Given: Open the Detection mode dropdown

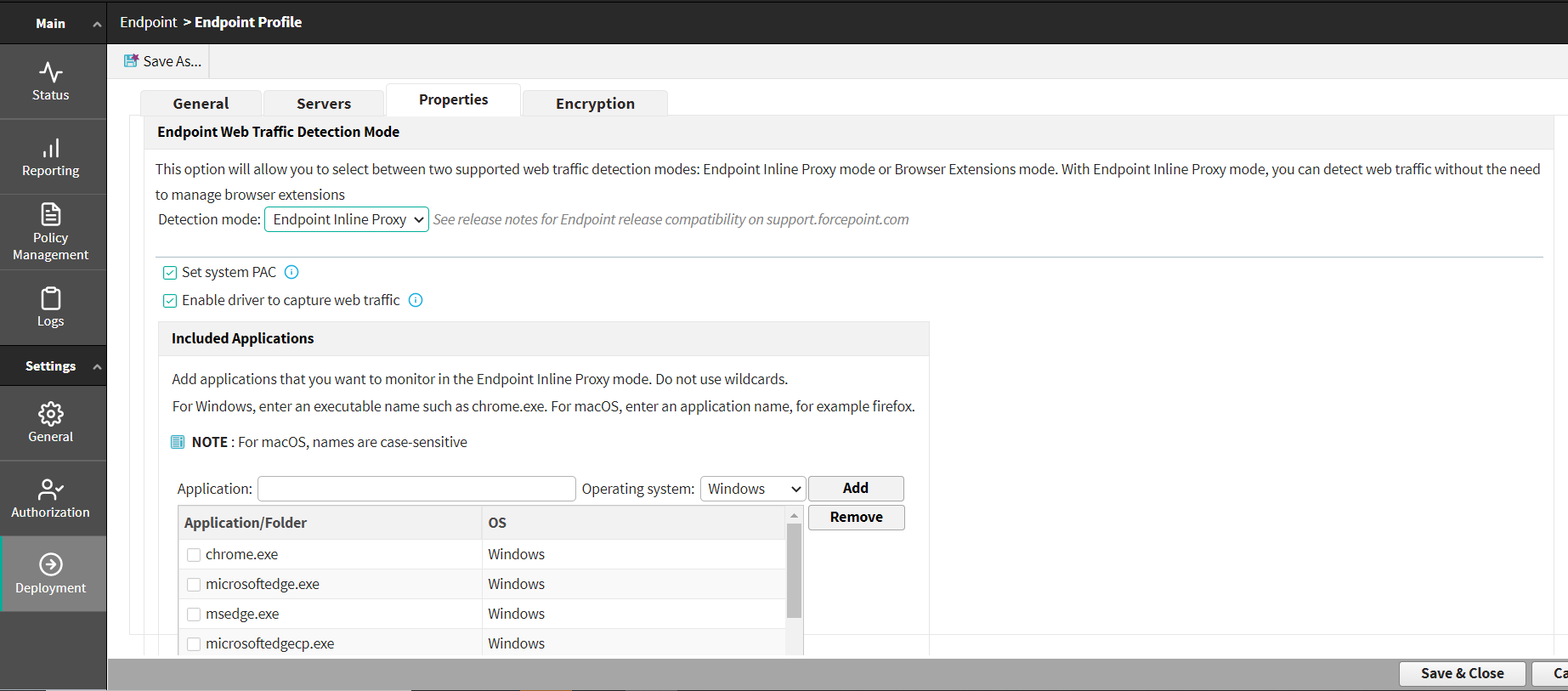Looking at the screenshot, I should [x=347, y=219].
